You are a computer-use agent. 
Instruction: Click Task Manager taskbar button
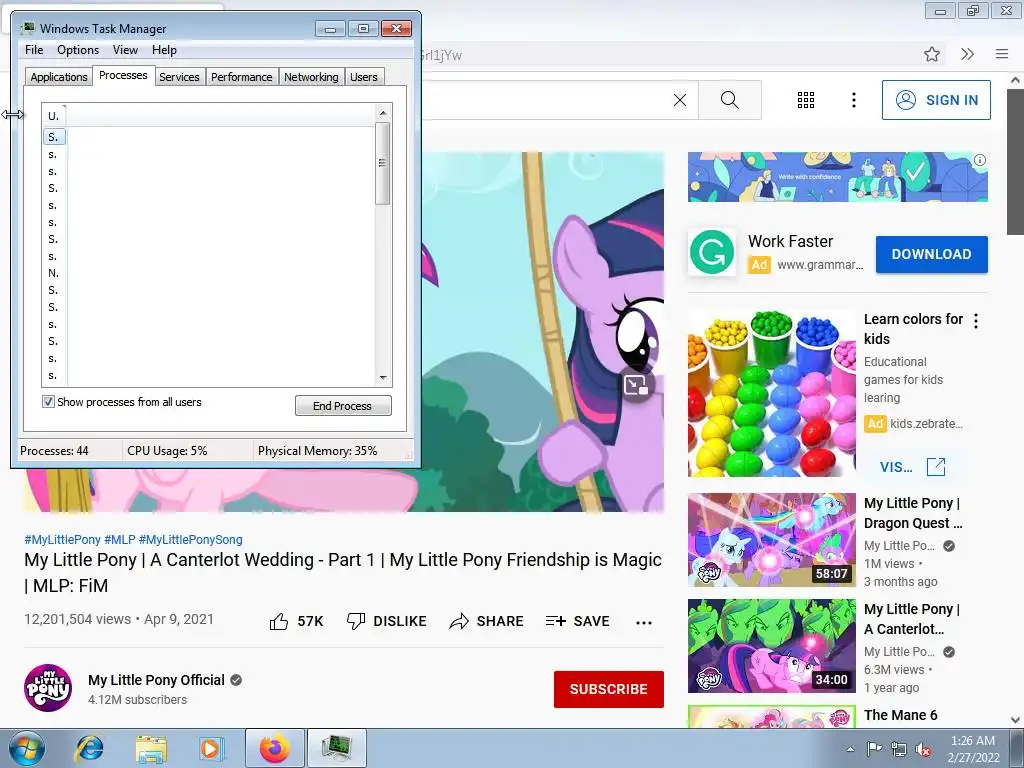coord(337,748)
